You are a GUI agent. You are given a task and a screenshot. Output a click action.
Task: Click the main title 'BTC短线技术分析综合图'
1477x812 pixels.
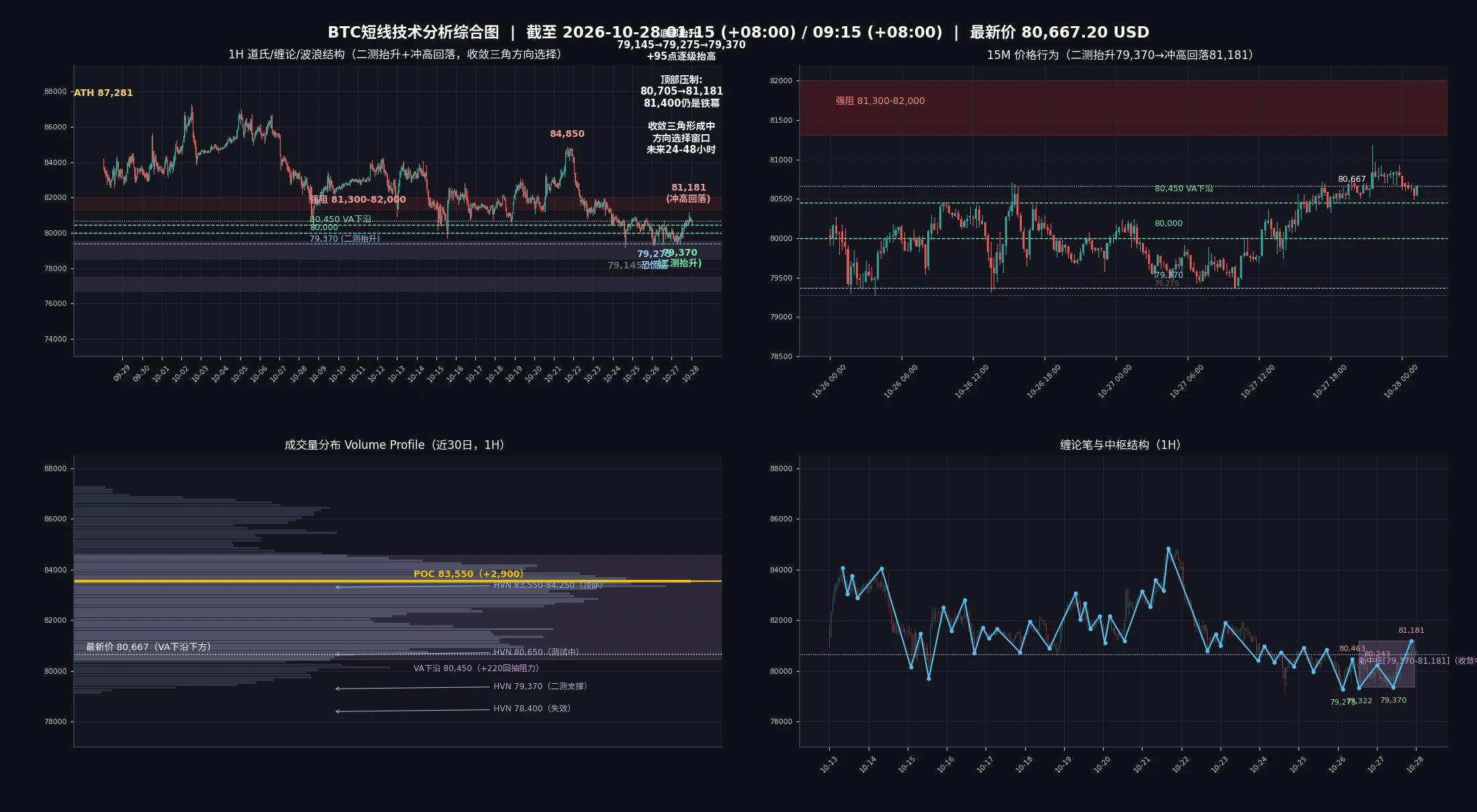(x=413, y=32)
